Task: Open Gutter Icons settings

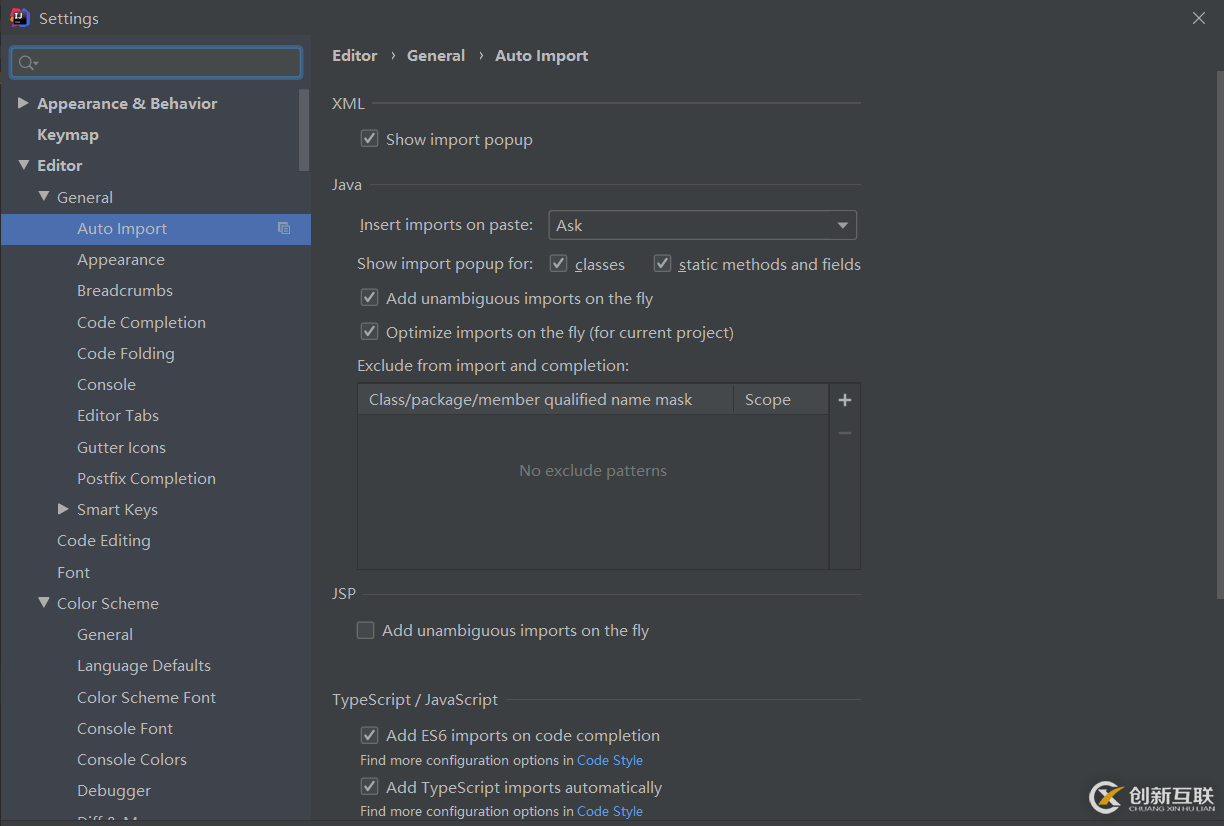Action: point(121,447)
